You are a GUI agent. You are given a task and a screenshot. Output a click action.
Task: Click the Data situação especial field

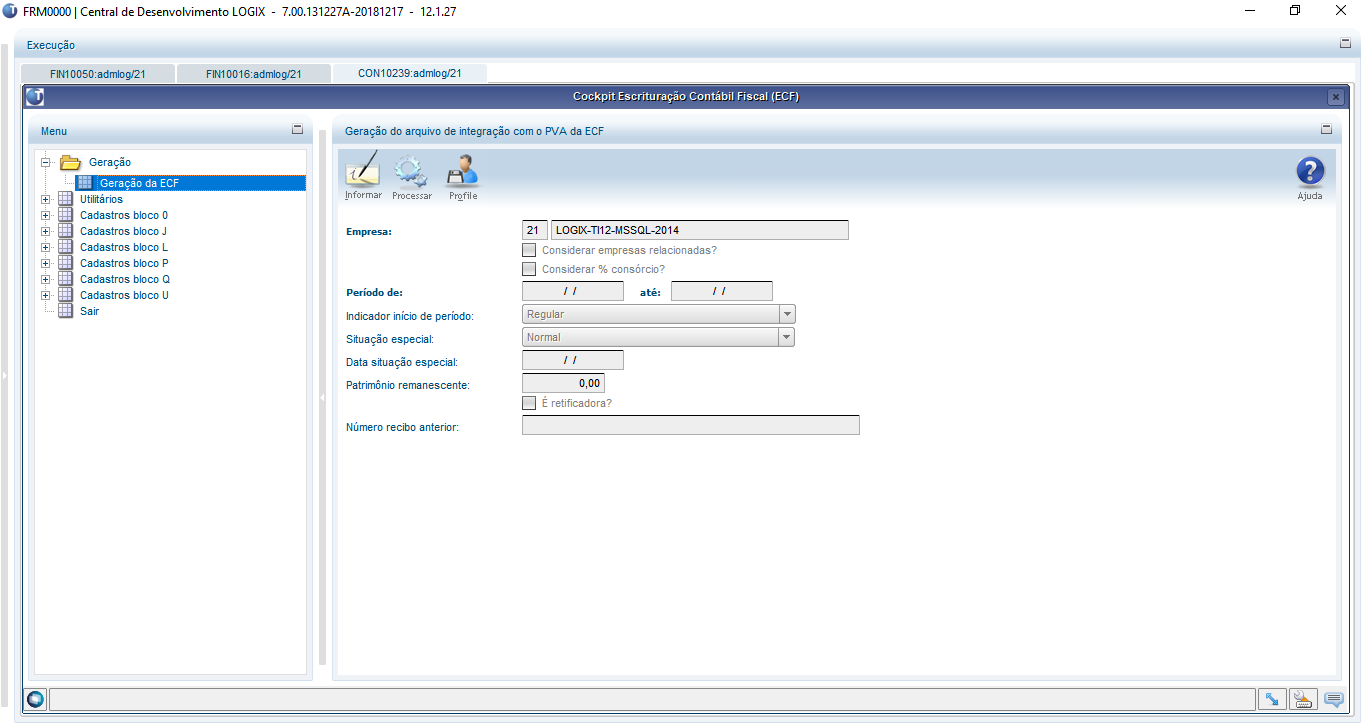pos(572,360)
